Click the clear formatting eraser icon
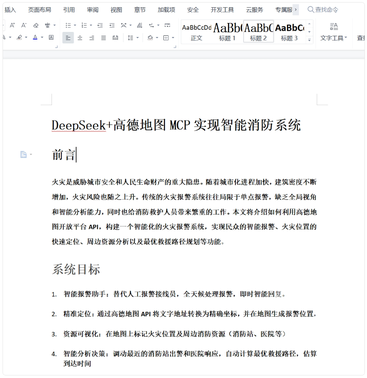367x378 pixels. coord(36,25)
